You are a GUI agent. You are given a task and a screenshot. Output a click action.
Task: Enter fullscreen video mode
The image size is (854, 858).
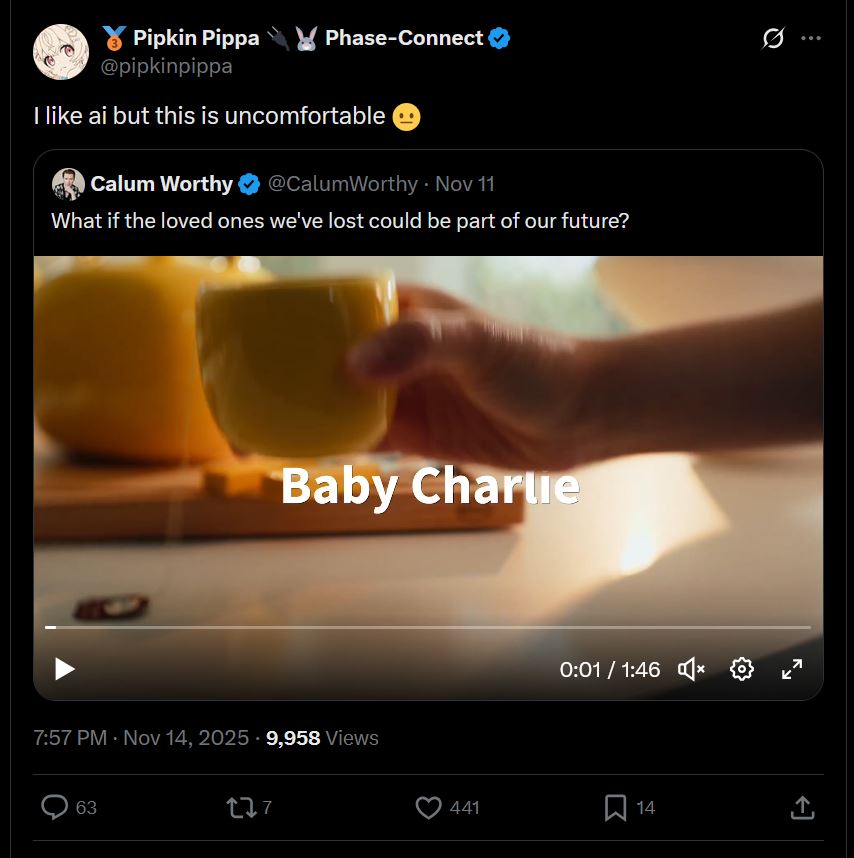[x=791, y=669]
